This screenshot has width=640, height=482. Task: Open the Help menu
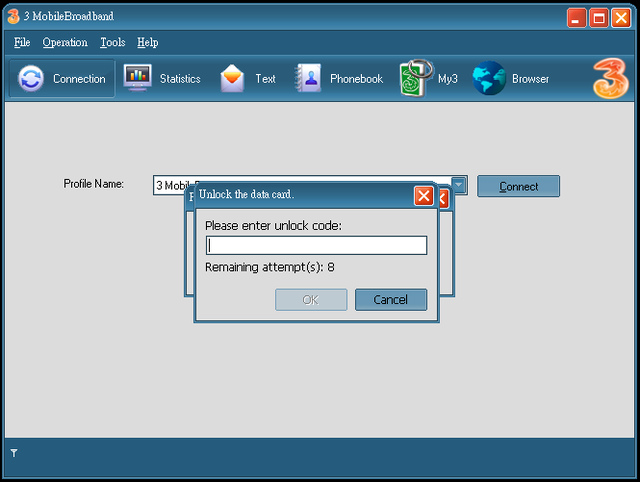pyautogui.click(x=147, y=42)
